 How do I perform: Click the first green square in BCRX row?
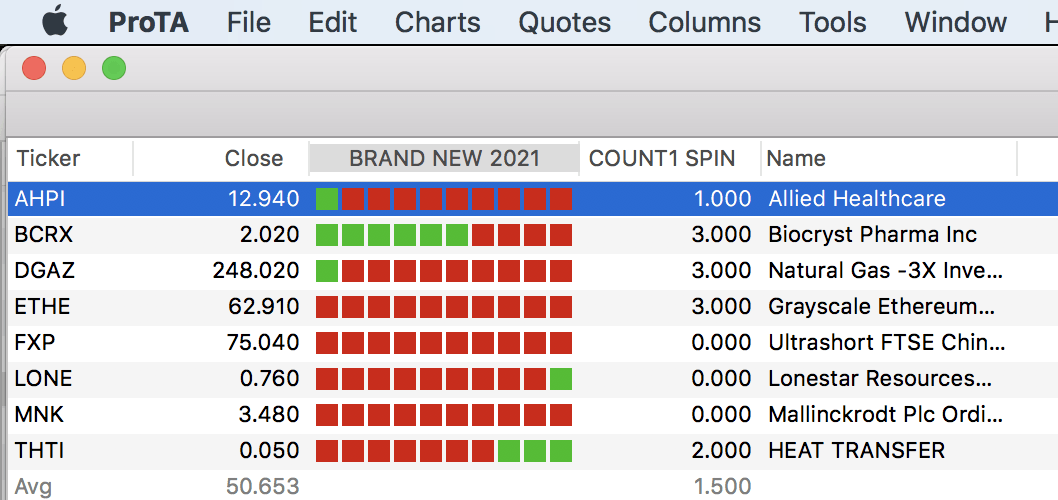327,235
